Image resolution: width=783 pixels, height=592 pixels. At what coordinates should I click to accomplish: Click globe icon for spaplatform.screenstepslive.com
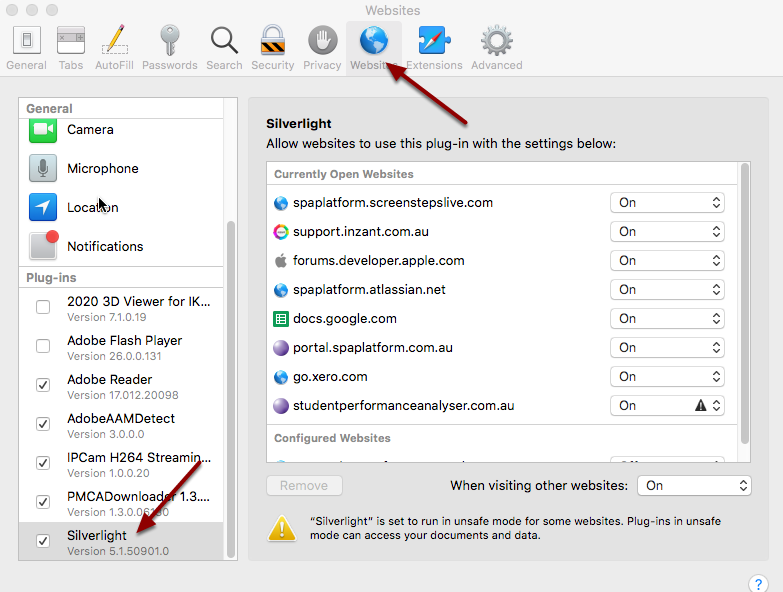(x=281, y=203)
